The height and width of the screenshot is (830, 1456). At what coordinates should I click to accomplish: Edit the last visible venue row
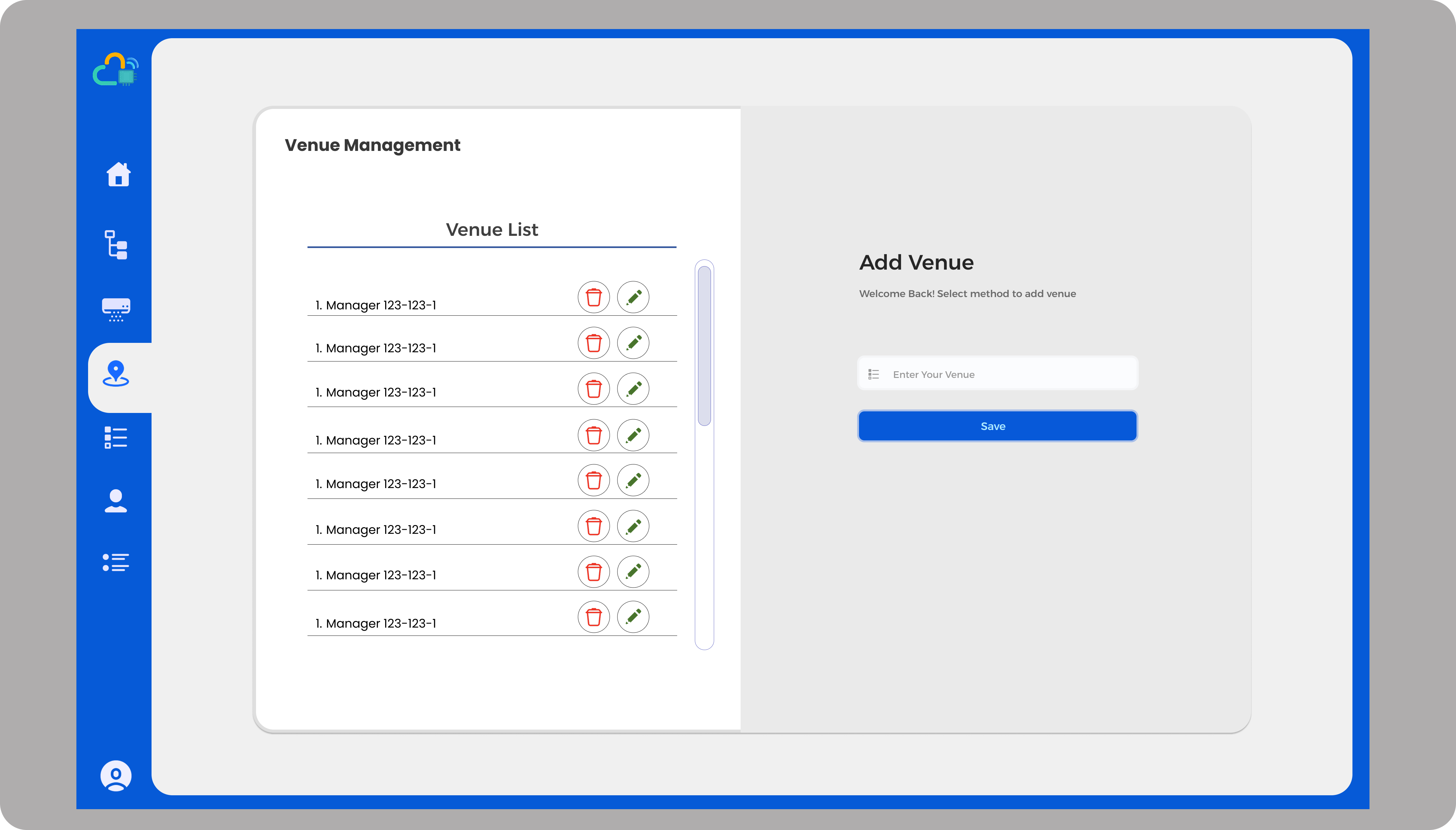tap(633, 617)
